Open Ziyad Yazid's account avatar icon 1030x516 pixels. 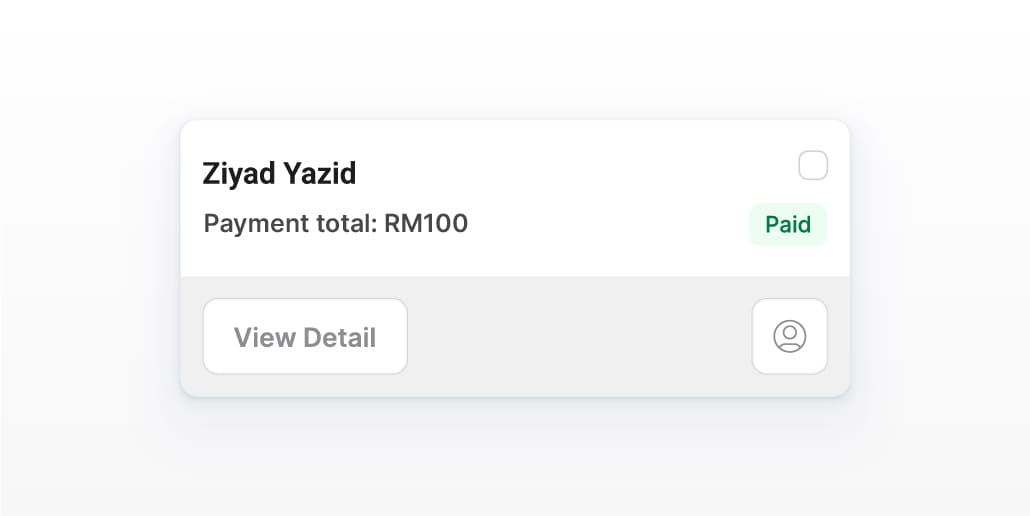click(789, 336)
